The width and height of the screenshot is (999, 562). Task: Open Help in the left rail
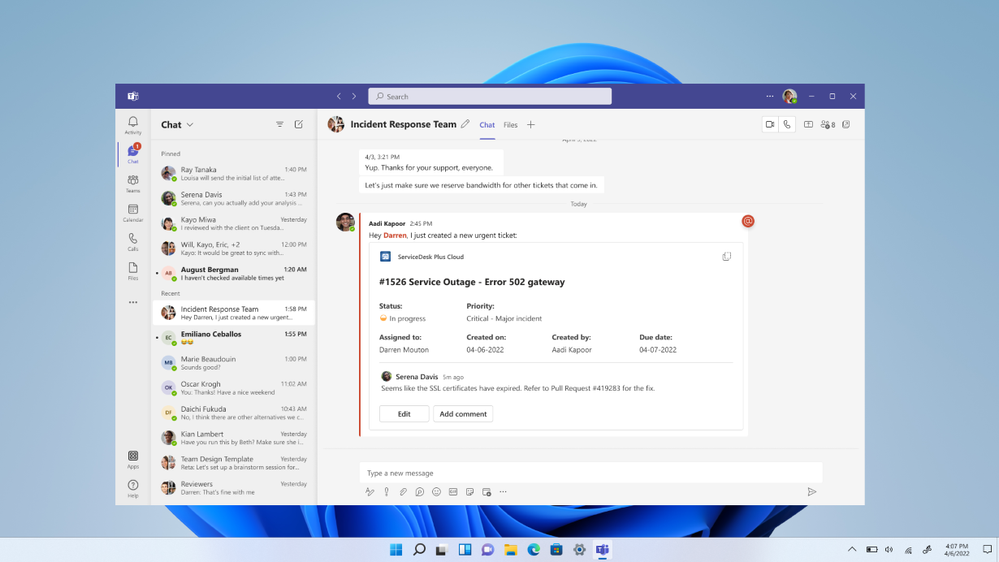[133, 489]
